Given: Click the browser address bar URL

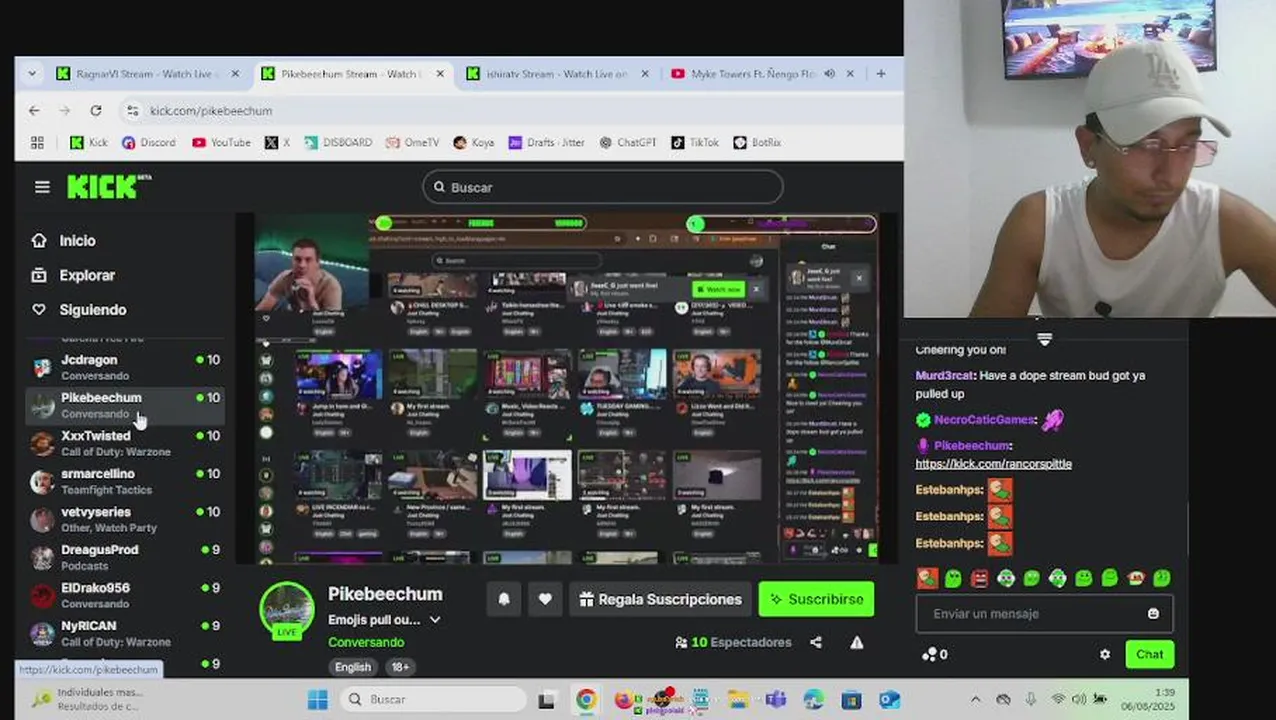Looking at the screenshot, I should [x=211, y=111].
